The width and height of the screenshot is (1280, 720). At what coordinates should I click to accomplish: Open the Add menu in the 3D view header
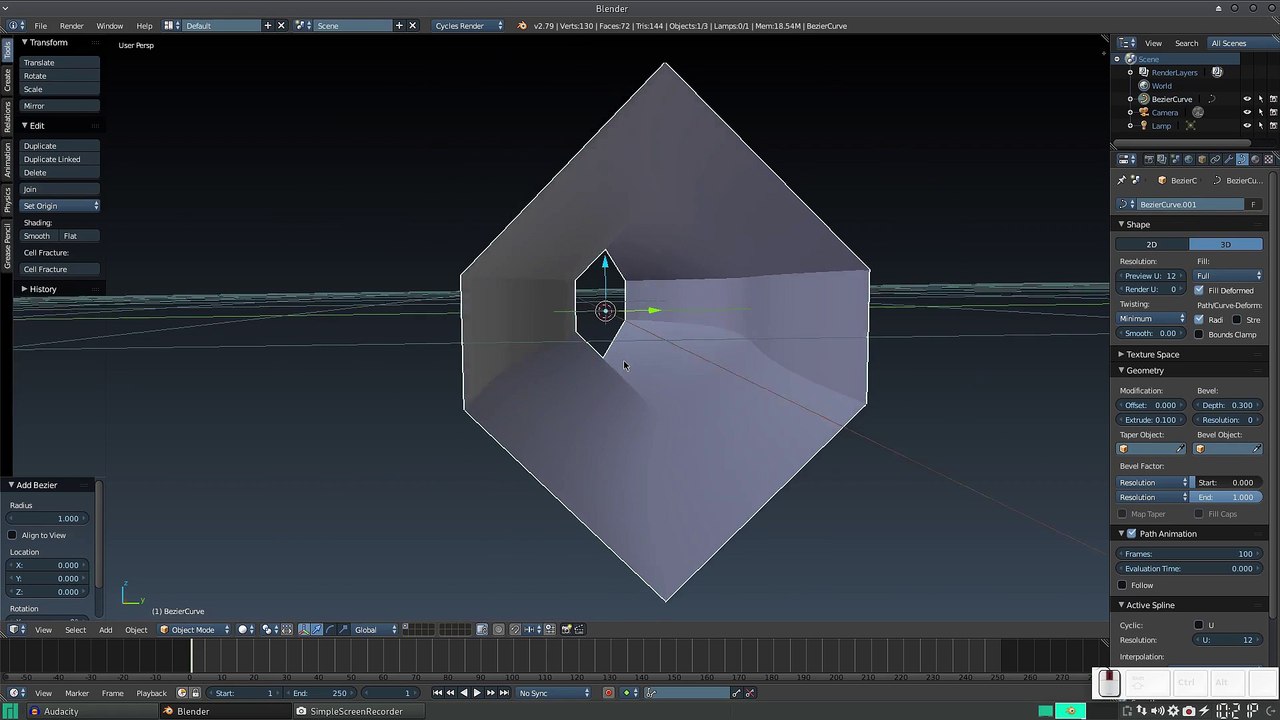[105, 630]
